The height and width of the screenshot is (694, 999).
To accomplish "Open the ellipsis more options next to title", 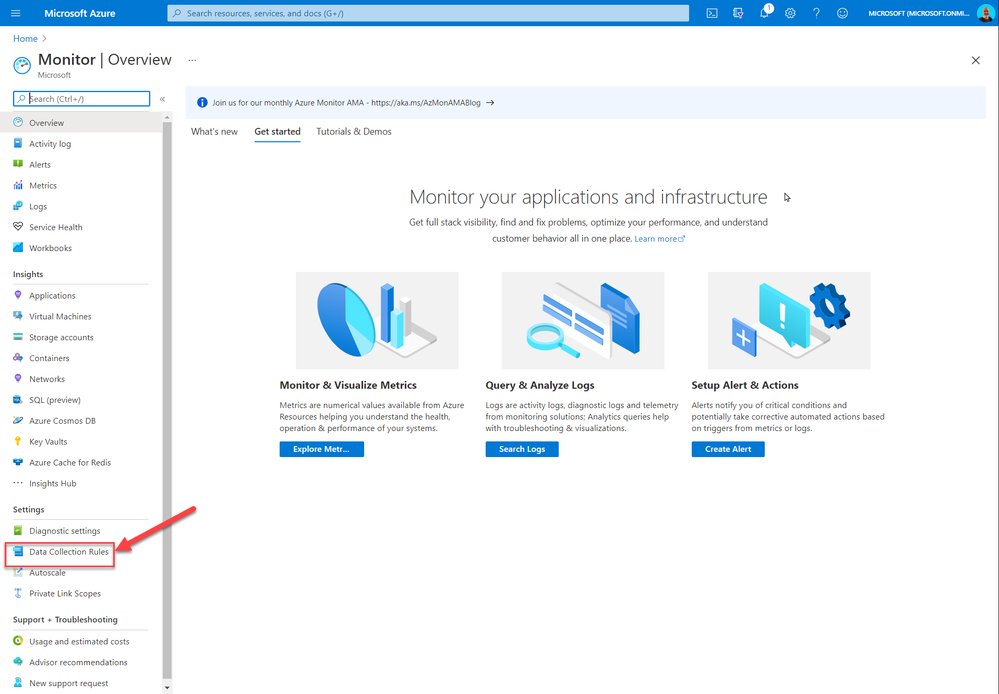I will [x=192, y=60].
